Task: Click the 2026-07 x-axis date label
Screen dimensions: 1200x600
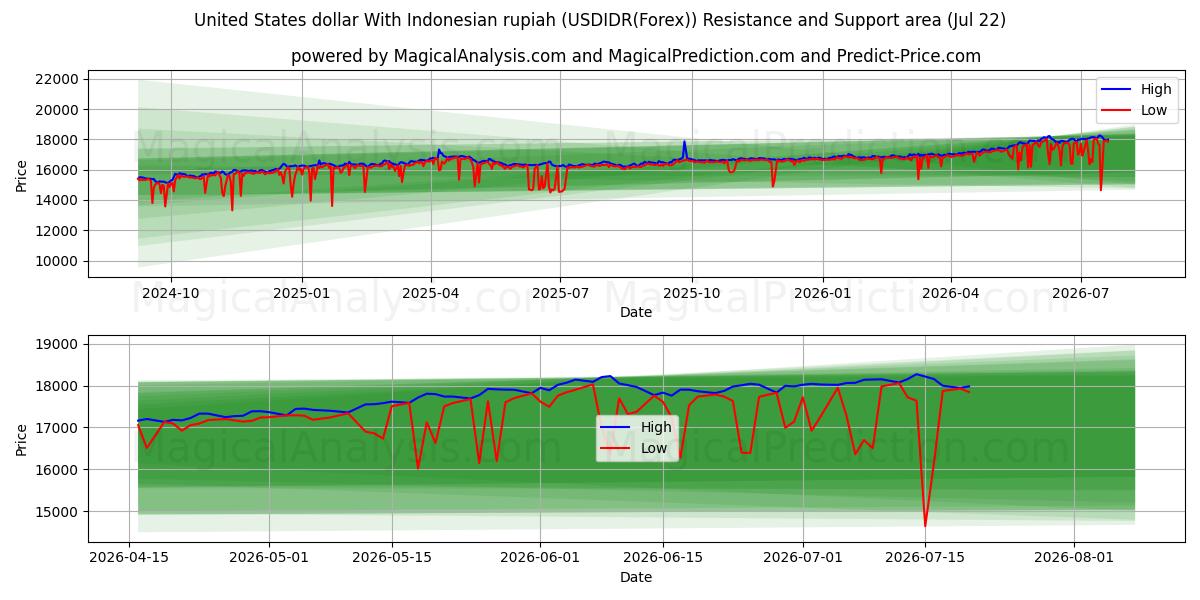Action: click(1080, 294)
